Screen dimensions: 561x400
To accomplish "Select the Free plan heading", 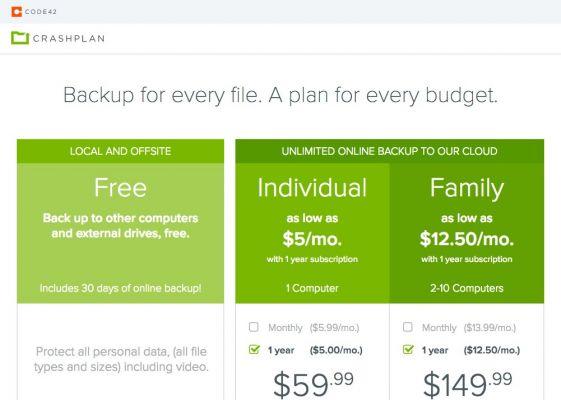I will (121, 187).
